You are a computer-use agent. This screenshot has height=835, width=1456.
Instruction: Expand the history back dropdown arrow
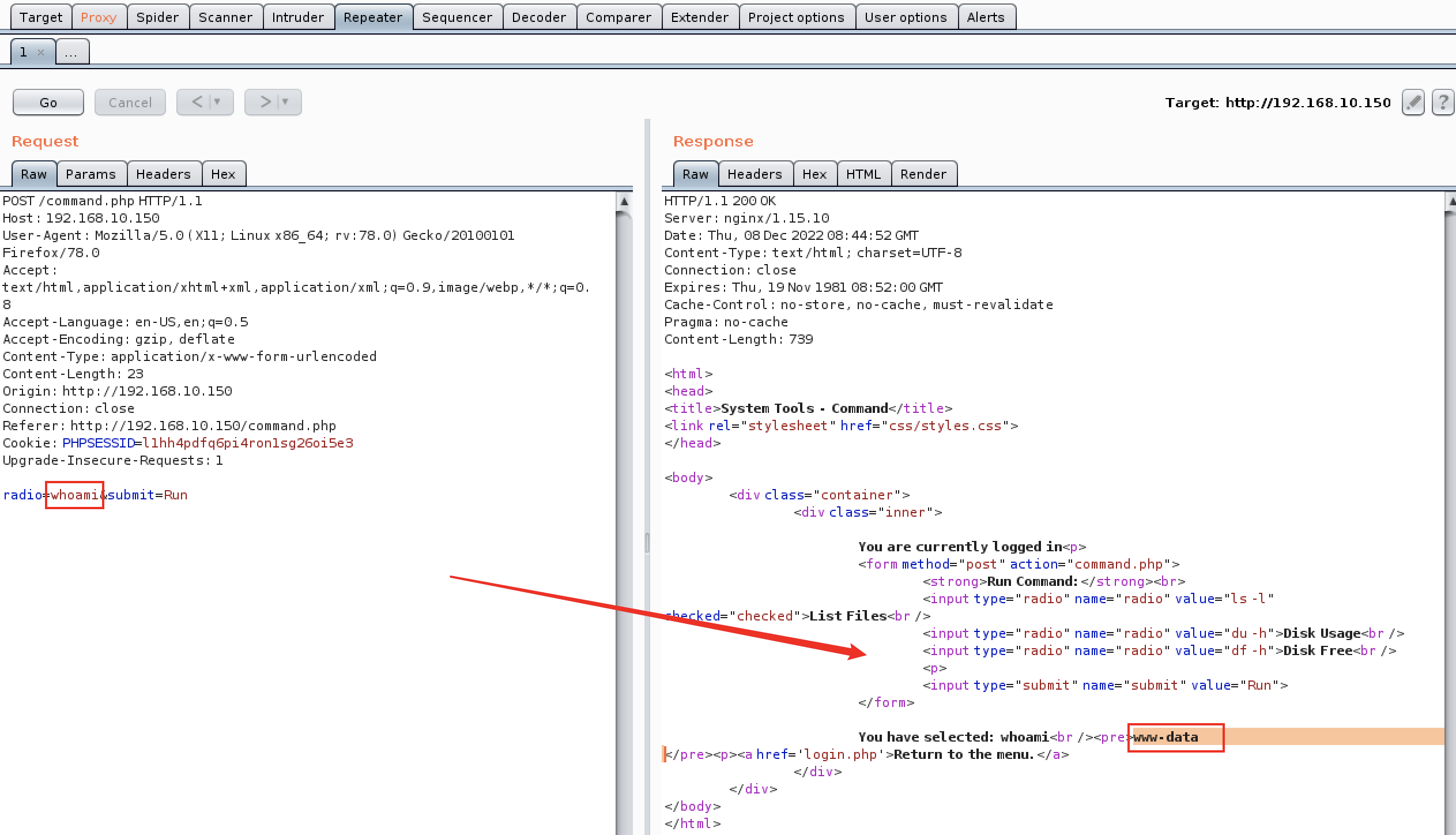click(x=218, y=103)
